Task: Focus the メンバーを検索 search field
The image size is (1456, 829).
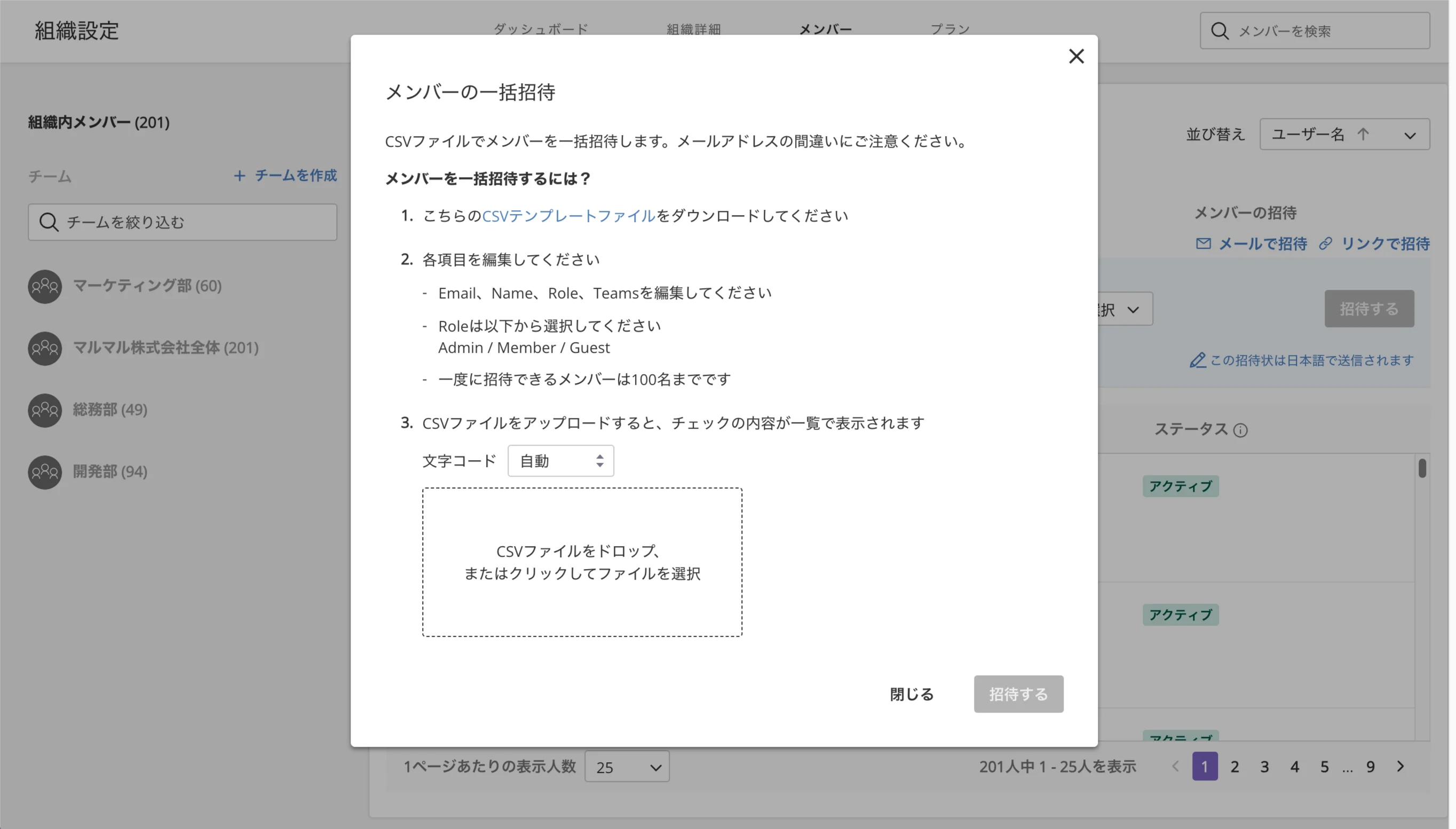Action: click(x=1315, y=31)
